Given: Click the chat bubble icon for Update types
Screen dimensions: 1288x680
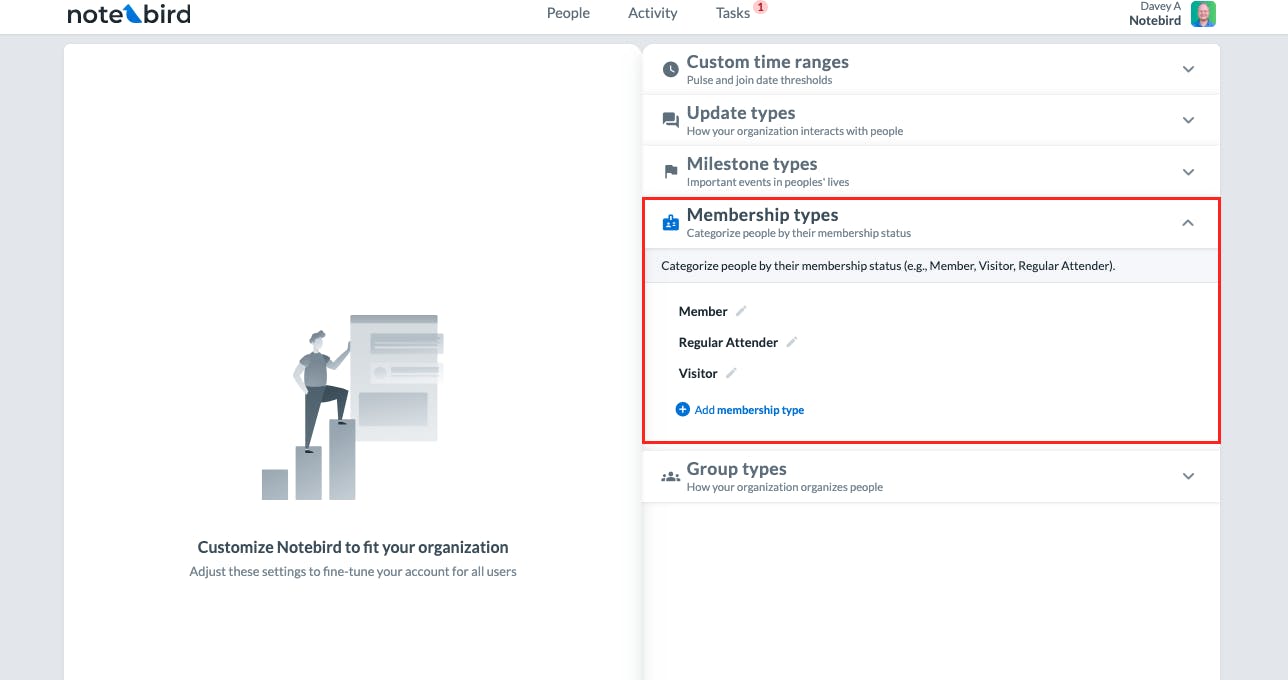Looking at the screenshot, I should coord(671,120).
